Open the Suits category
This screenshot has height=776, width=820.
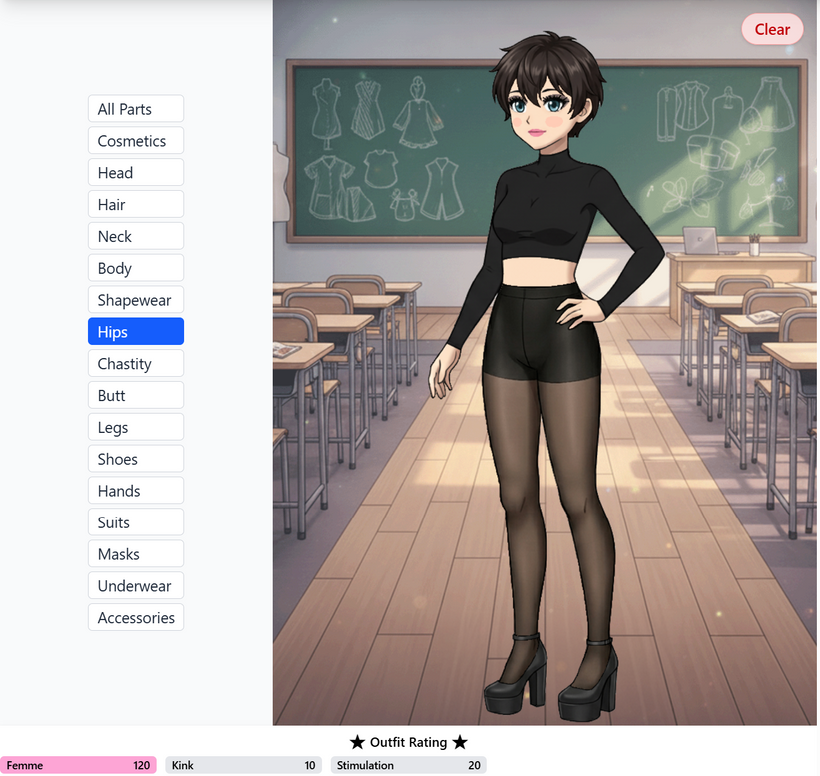click(135, 522)
